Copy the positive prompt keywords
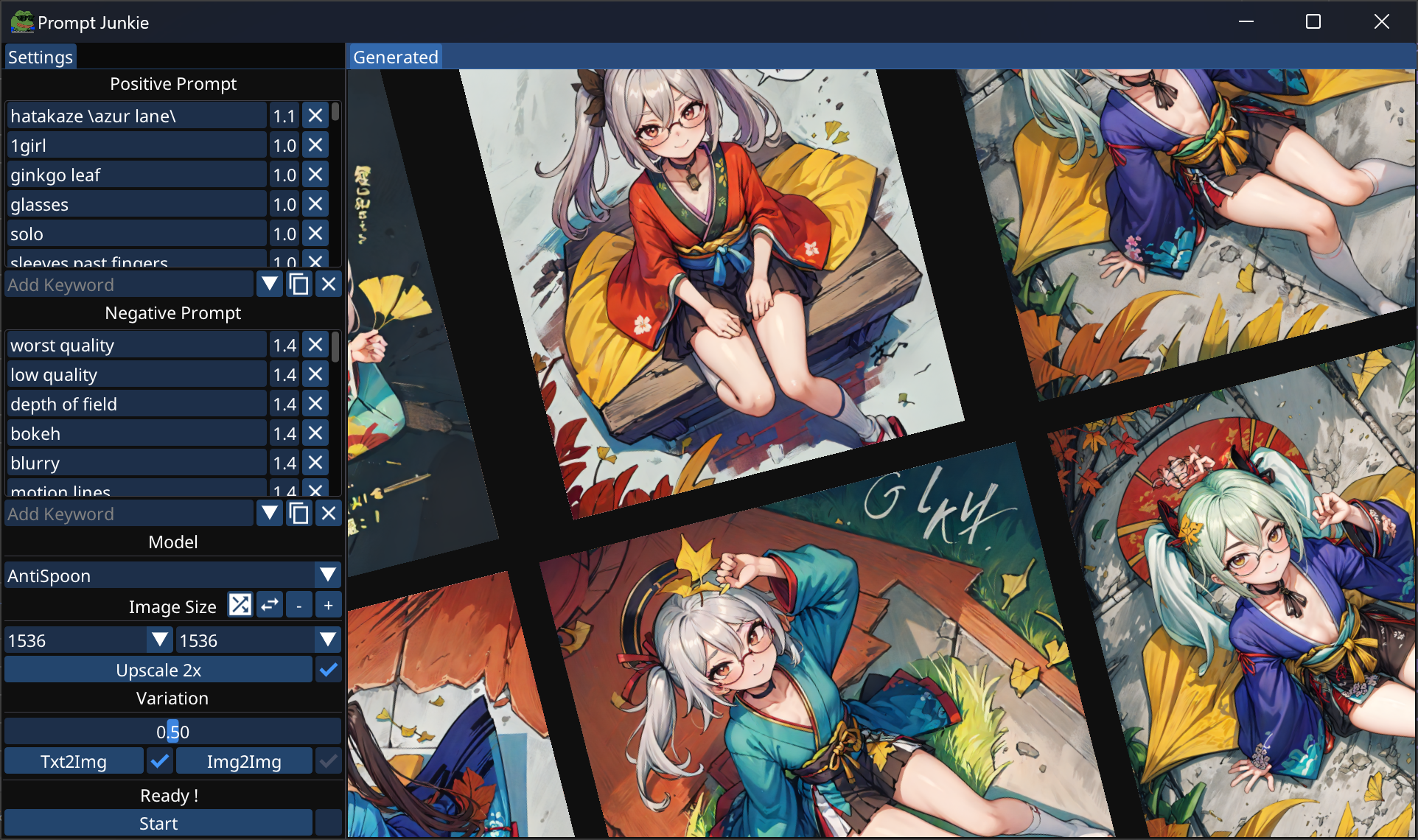 pyautogui.click(x=299, y=284)
